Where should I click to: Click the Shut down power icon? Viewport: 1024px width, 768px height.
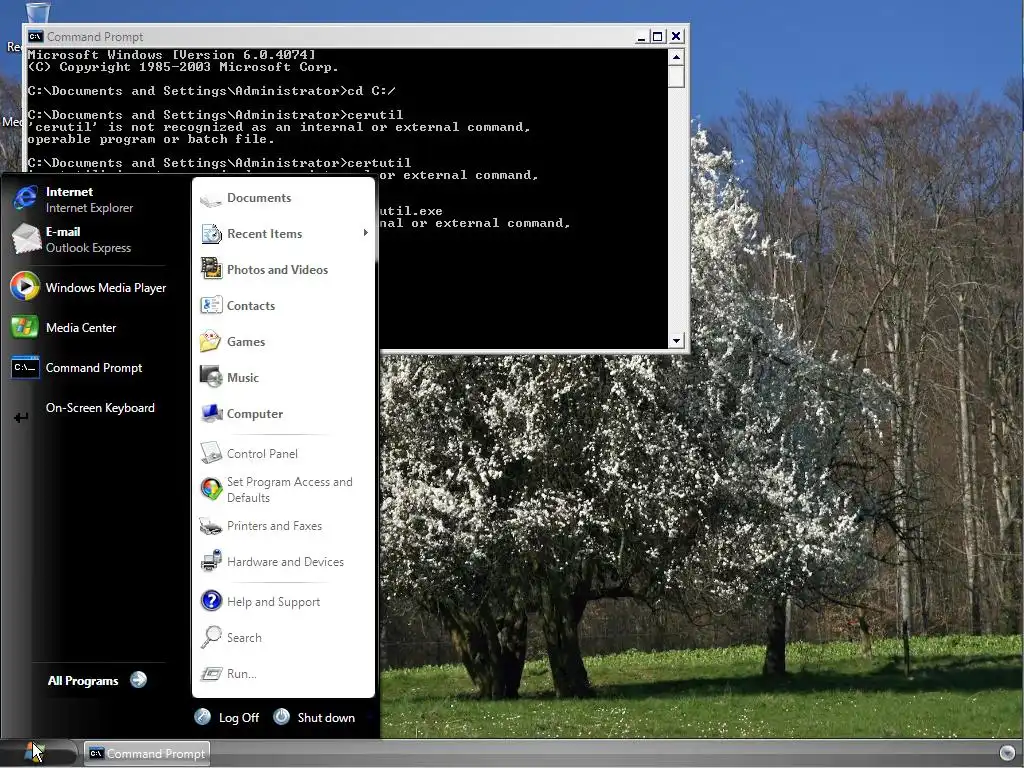281,716
